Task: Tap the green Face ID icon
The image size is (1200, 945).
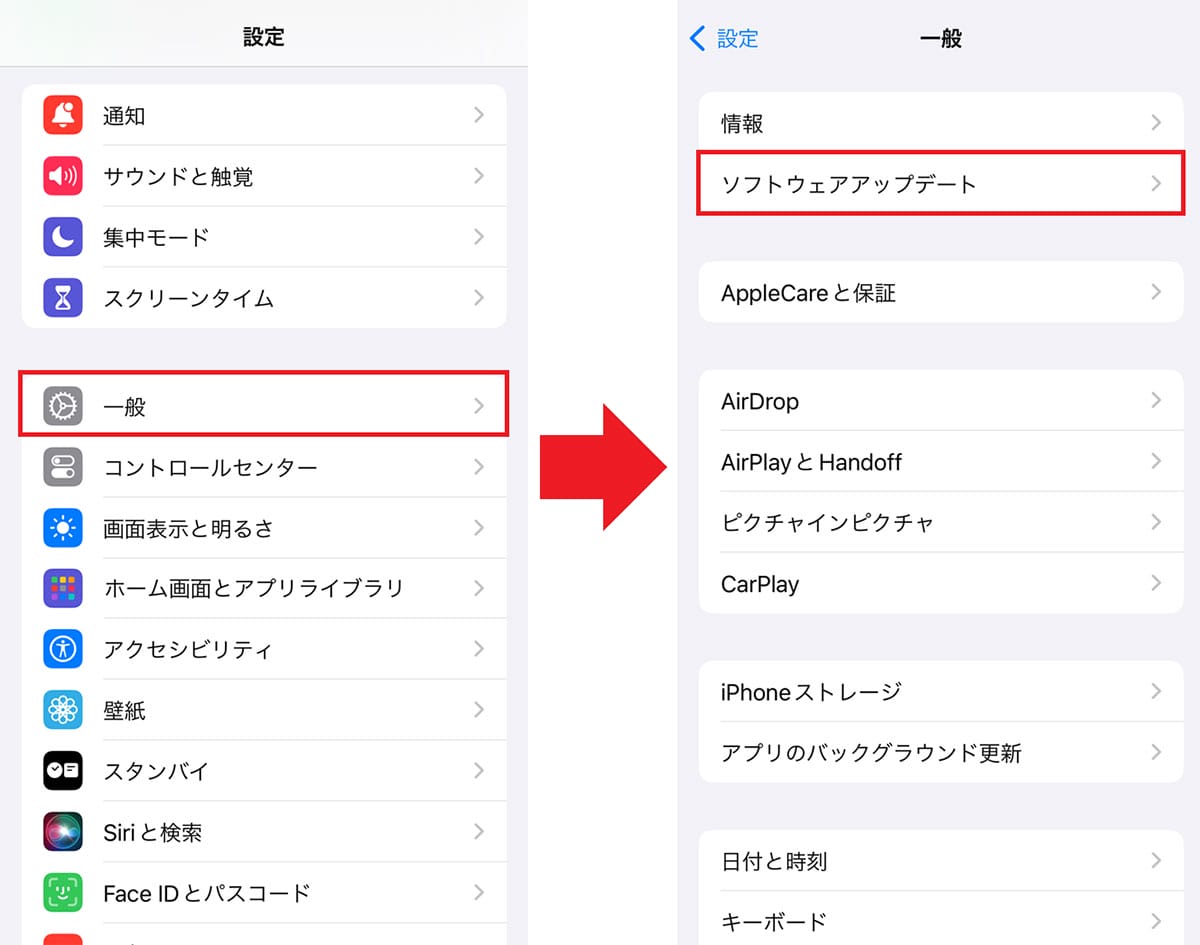Action: point(63,893)
